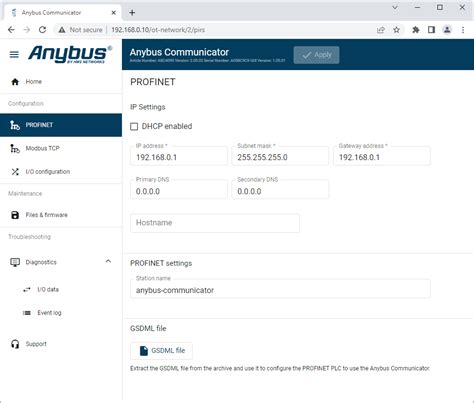
Task: Click the Hostname input field
Action: click(x=215, y=223)
